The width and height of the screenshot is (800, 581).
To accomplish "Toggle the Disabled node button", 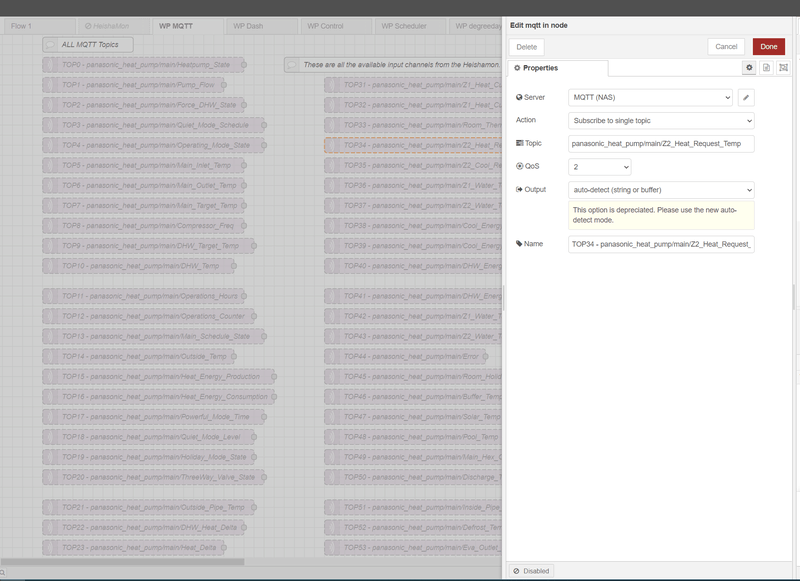I will [x=531, y=571].
